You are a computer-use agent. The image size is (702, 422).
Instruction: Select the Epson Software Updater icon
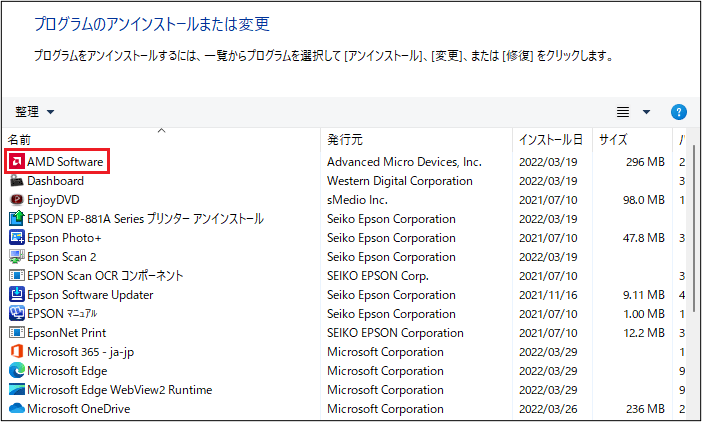17,295
